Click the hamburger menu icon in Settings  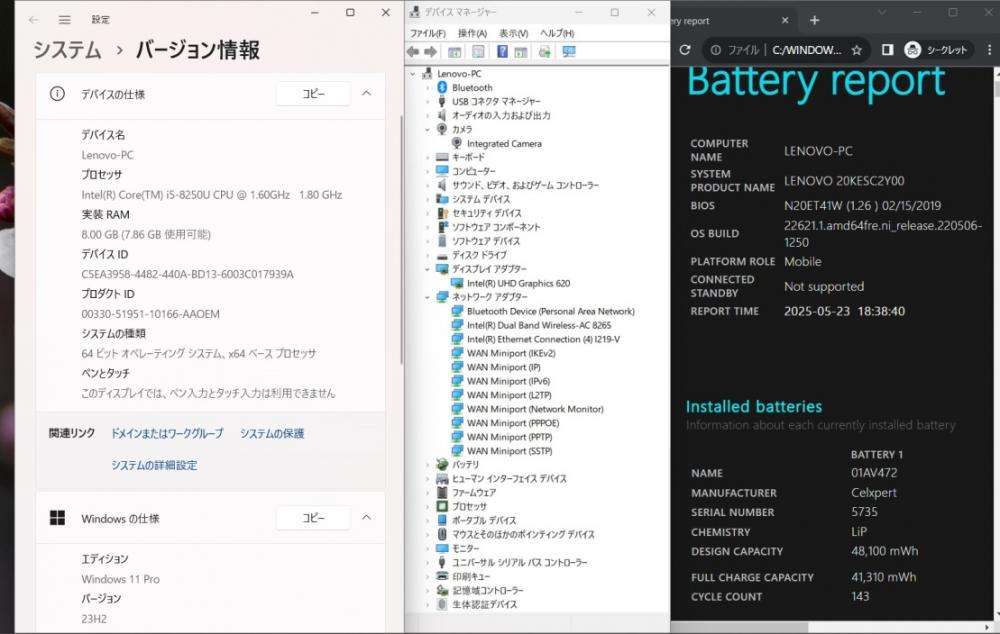coord(64,20)
